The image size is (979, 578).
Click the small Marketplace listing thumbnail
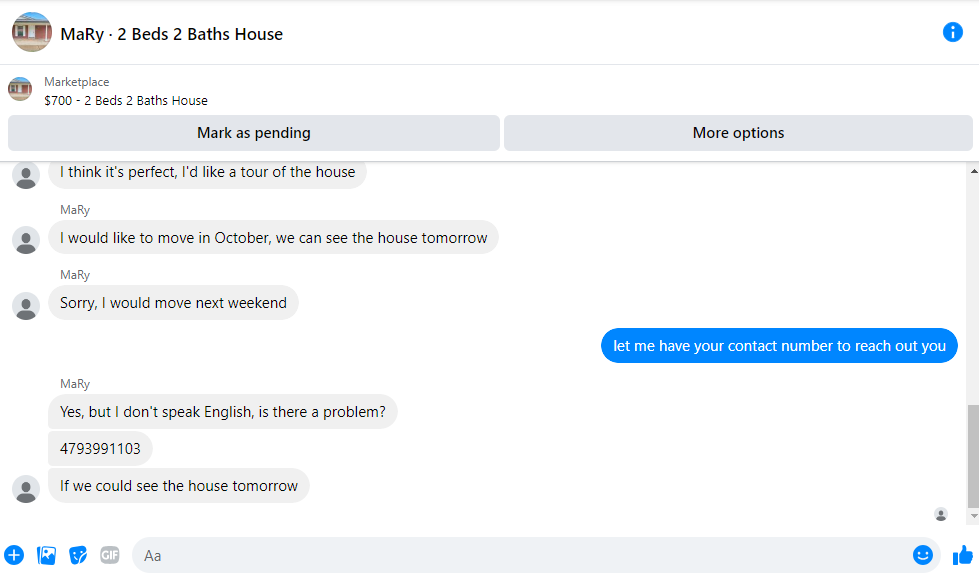[x=20, y=90]
